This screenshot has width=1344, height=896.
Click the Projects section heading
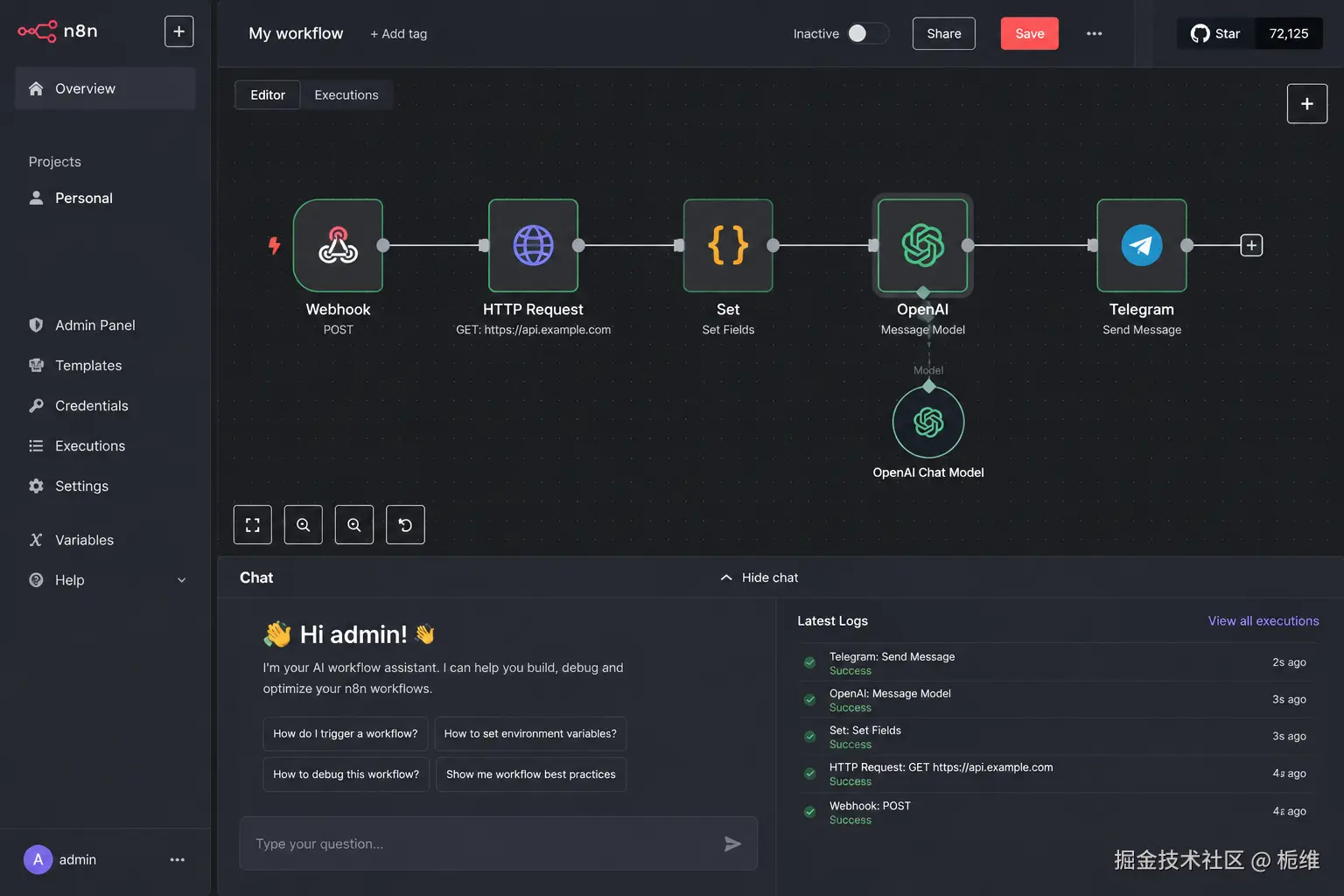(x=54, y=162)
